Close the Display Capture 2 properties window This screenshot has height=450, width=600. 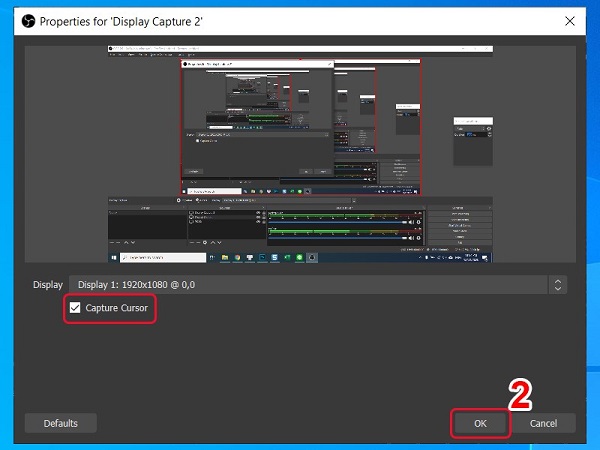pyautogui.click(x=570, y=20)
